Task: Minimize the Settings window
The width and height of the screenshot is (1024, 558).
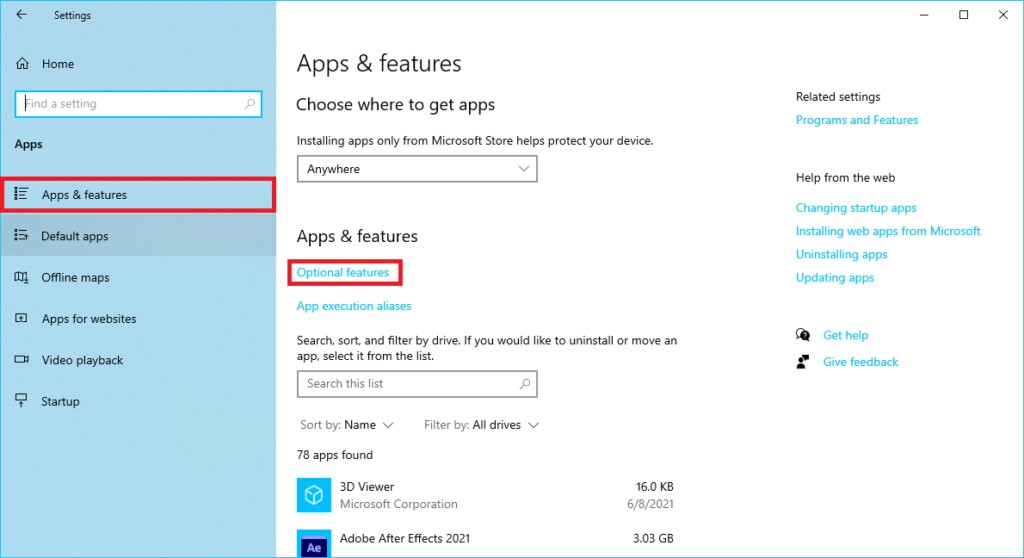Action: pos(923,14)
